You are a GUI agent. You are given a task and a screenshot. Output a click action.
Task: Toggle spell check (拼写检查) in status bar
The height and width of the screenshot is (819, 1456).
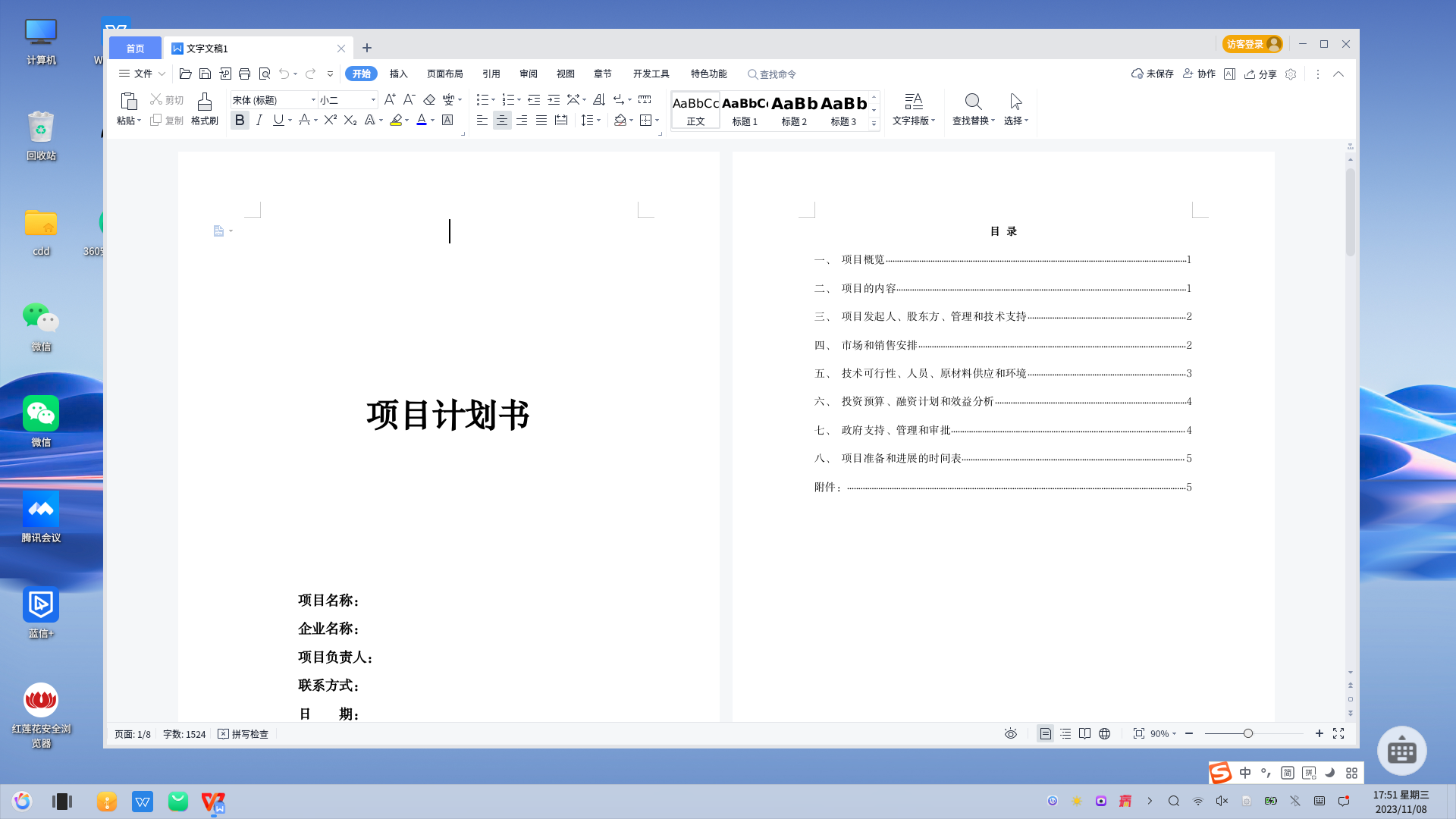(x=243, y=734)
